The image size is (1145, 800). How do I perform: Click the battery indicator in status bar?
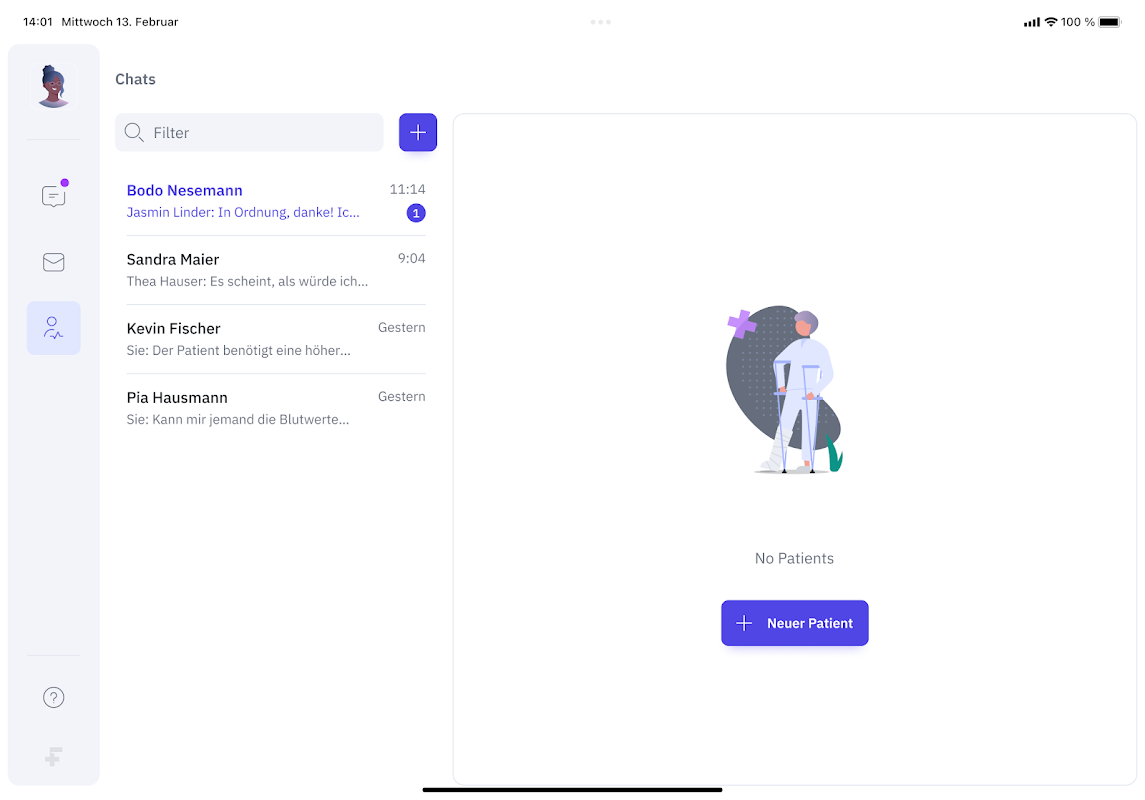click(x=1109, y=22)
